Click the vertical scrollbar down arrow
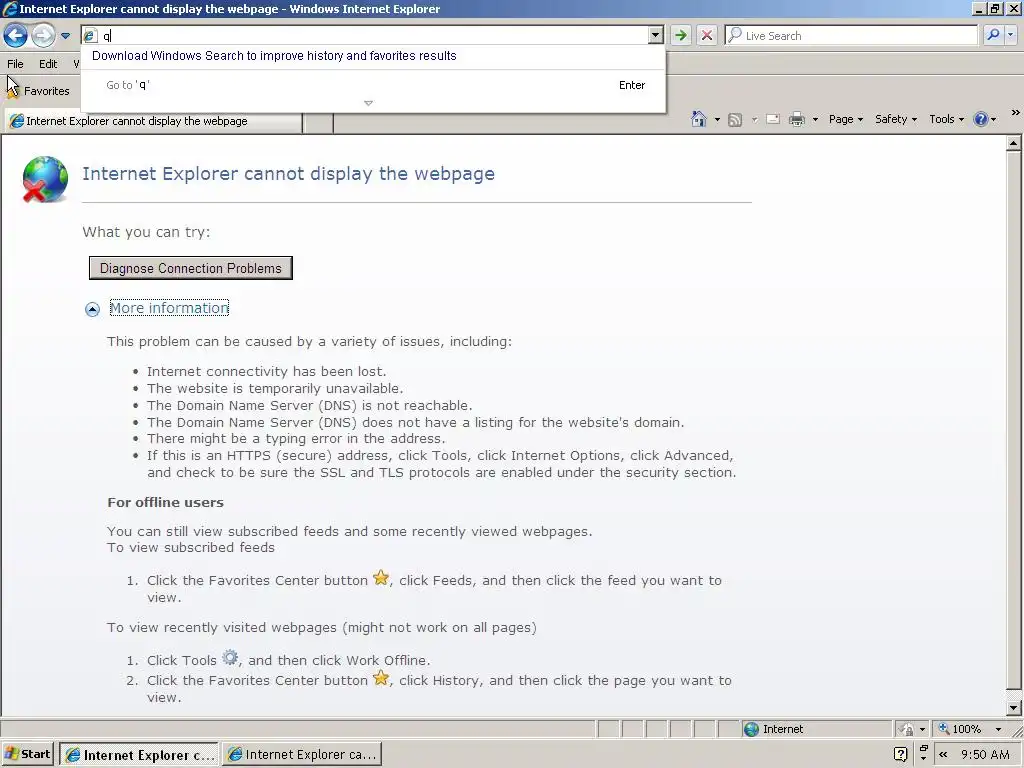The image size is (1024, 768). 1014,707
